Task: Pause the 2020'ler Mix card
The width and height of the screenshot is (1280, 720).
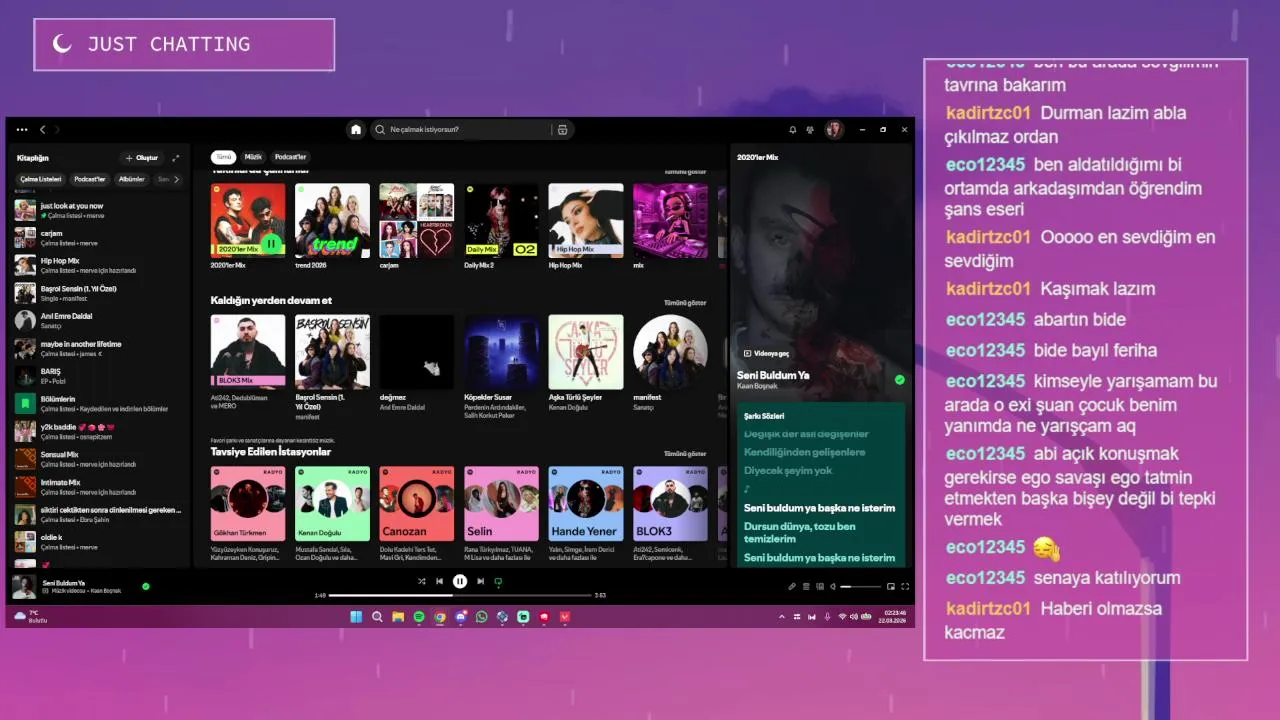Action: point(271,244)
